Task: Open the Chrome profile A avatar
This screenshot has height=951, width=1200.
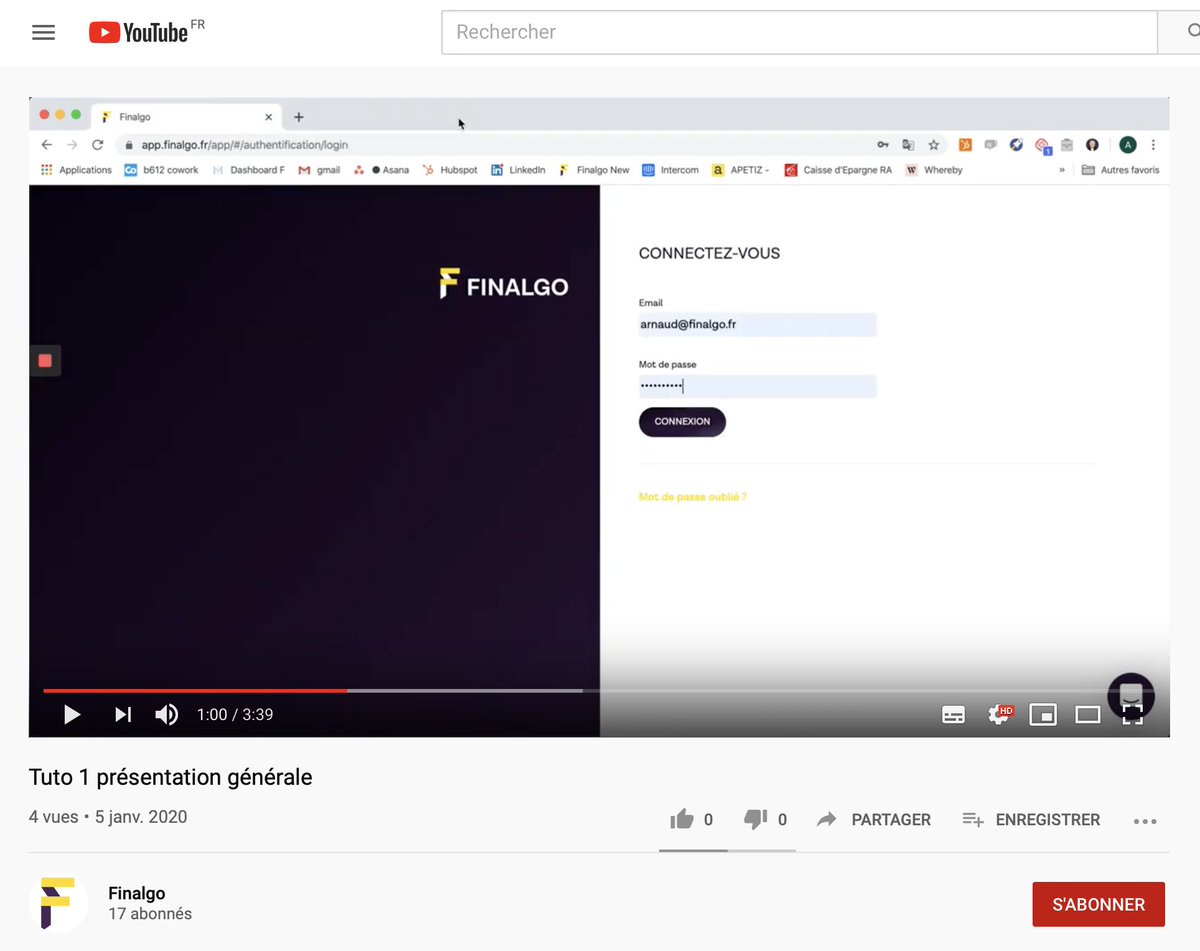Action: (1128, 145)
